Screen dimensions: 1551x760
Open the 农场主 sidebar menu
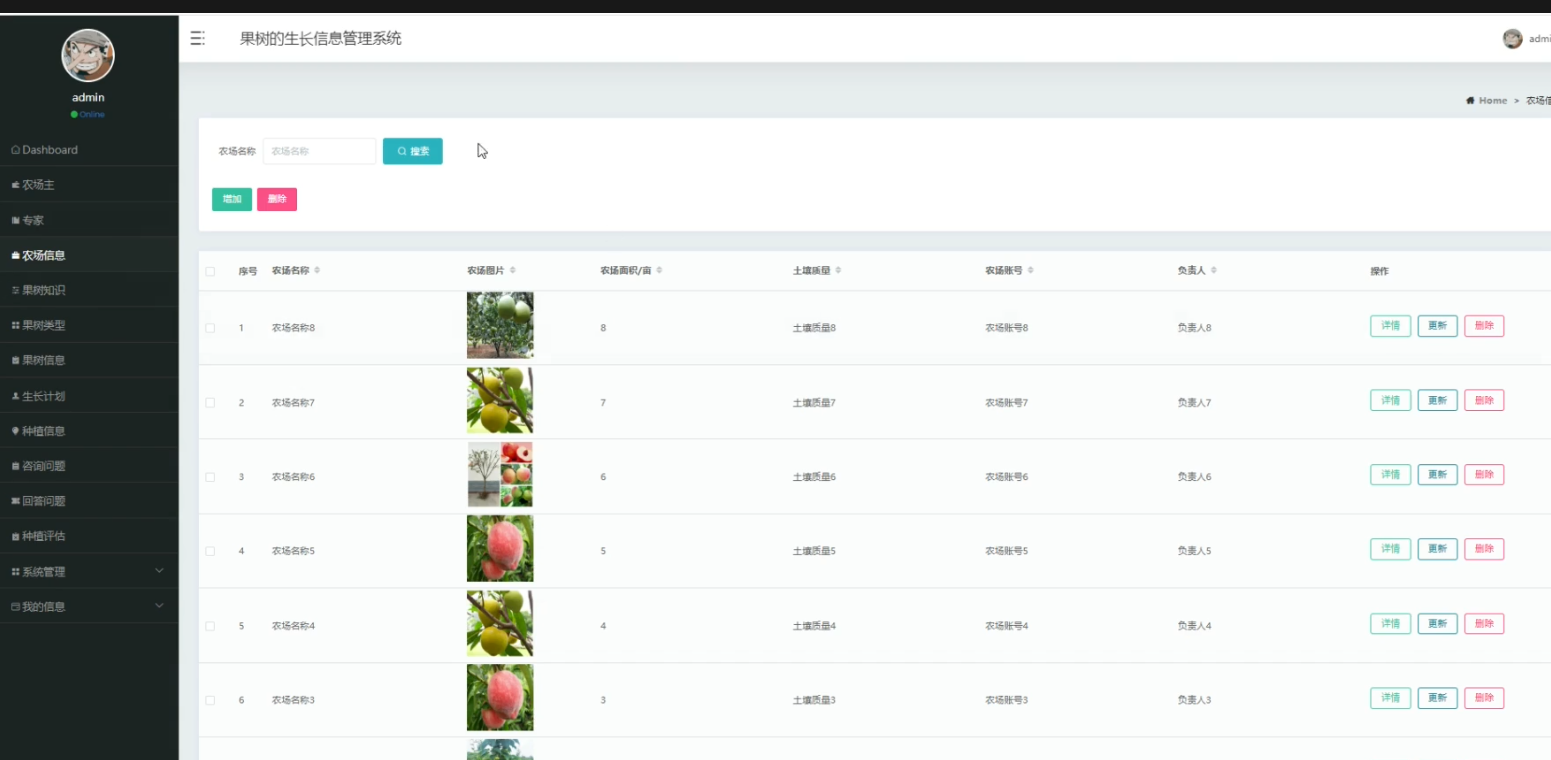point(89,185)
